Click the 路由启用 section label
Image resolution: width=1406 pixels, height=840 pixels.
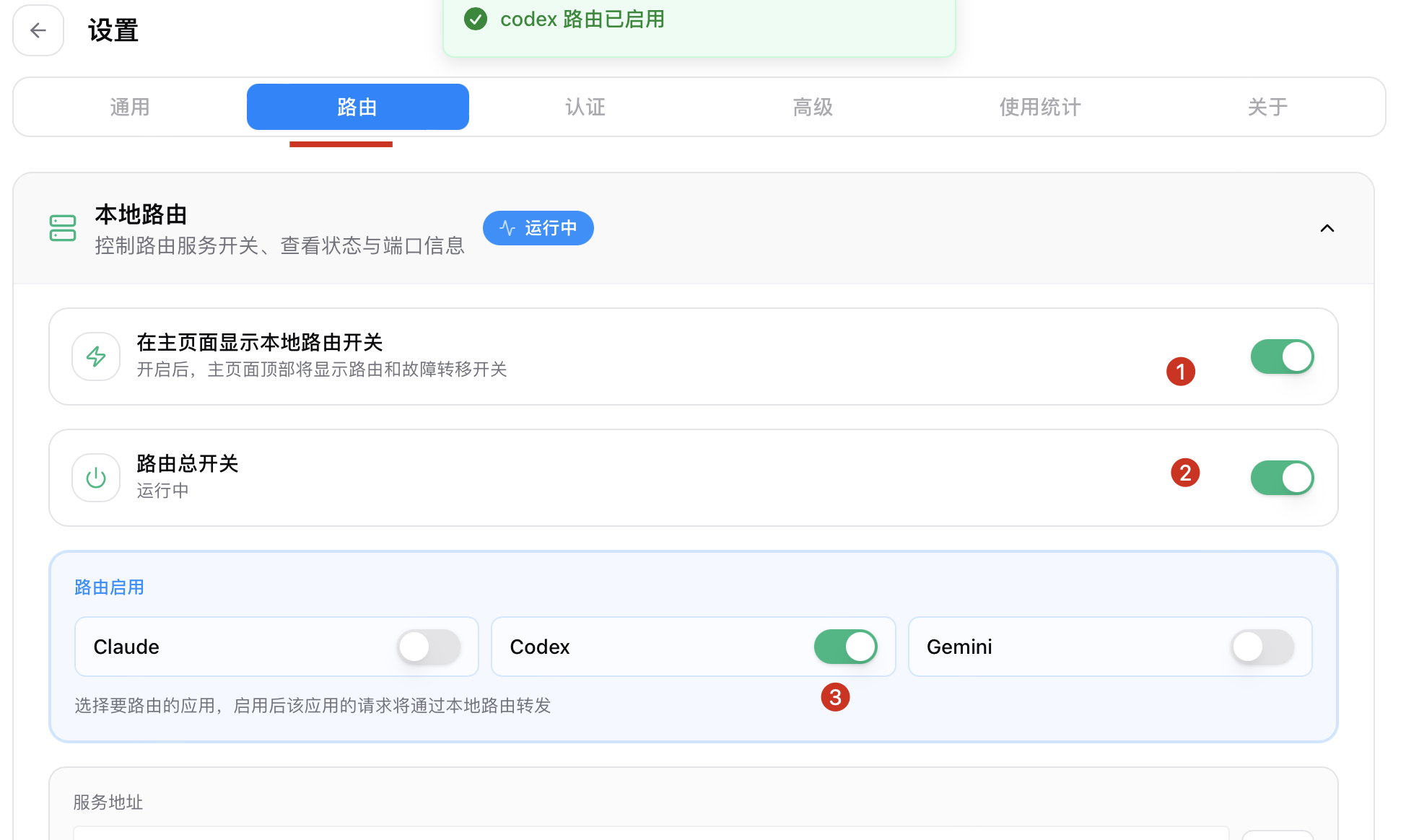[x=109, y=587]
